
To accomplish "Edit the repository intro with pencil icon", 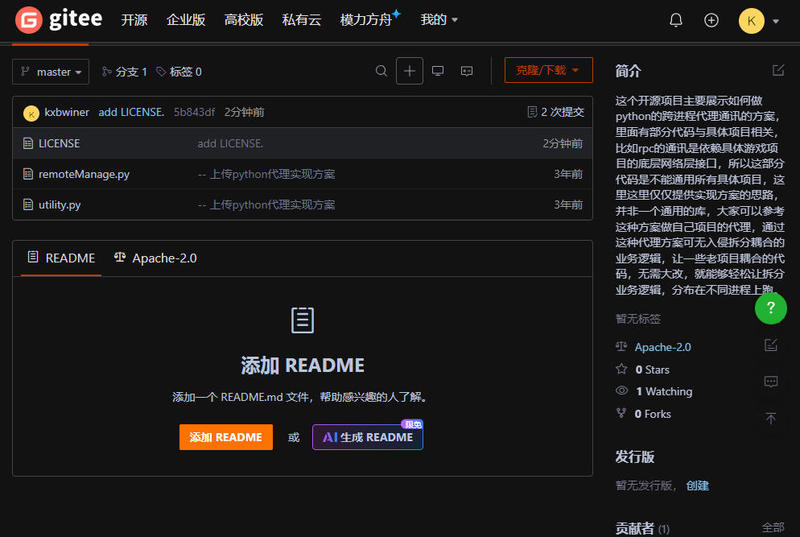I will (778, 71).
